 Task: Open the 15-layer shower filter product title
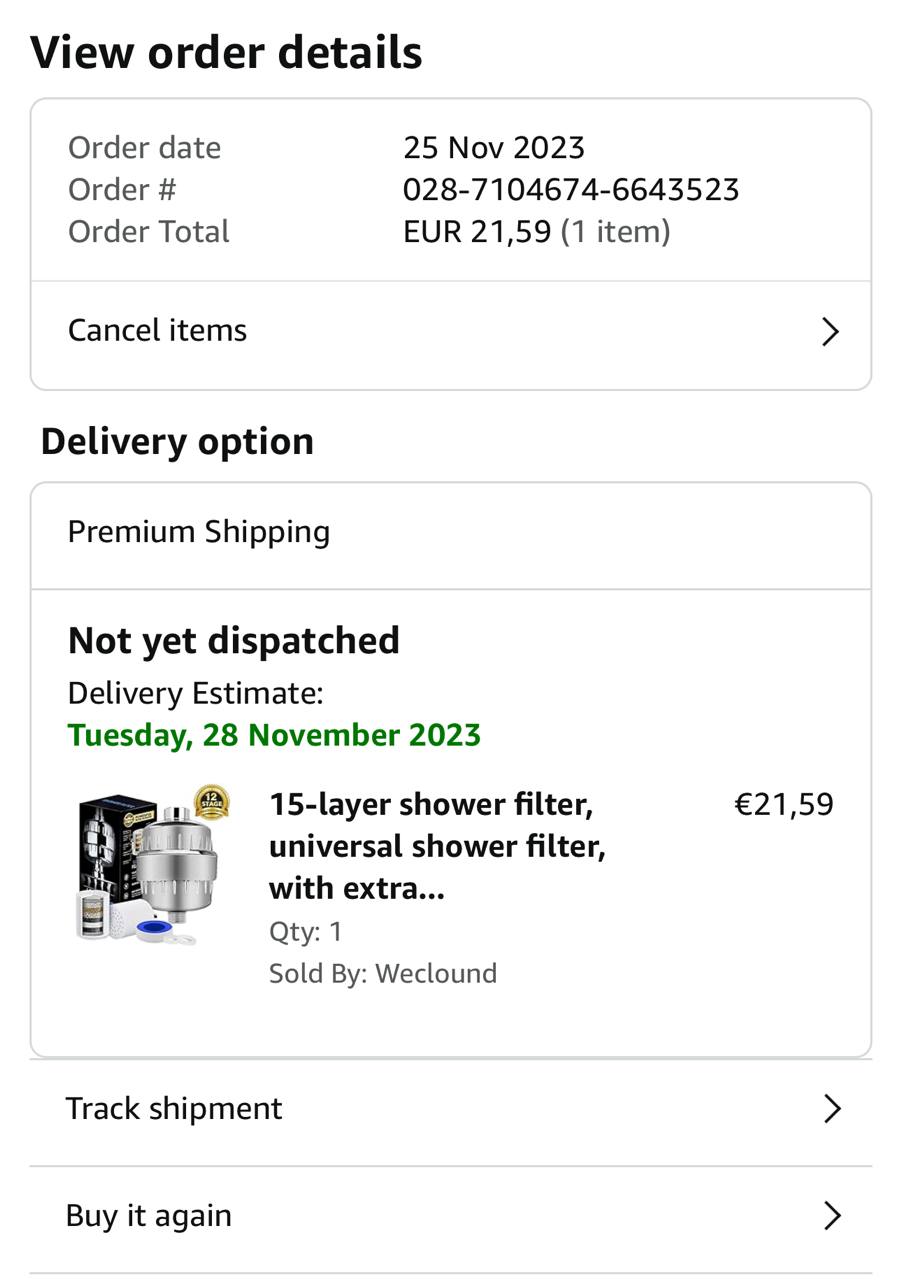[x=437, y=846]
